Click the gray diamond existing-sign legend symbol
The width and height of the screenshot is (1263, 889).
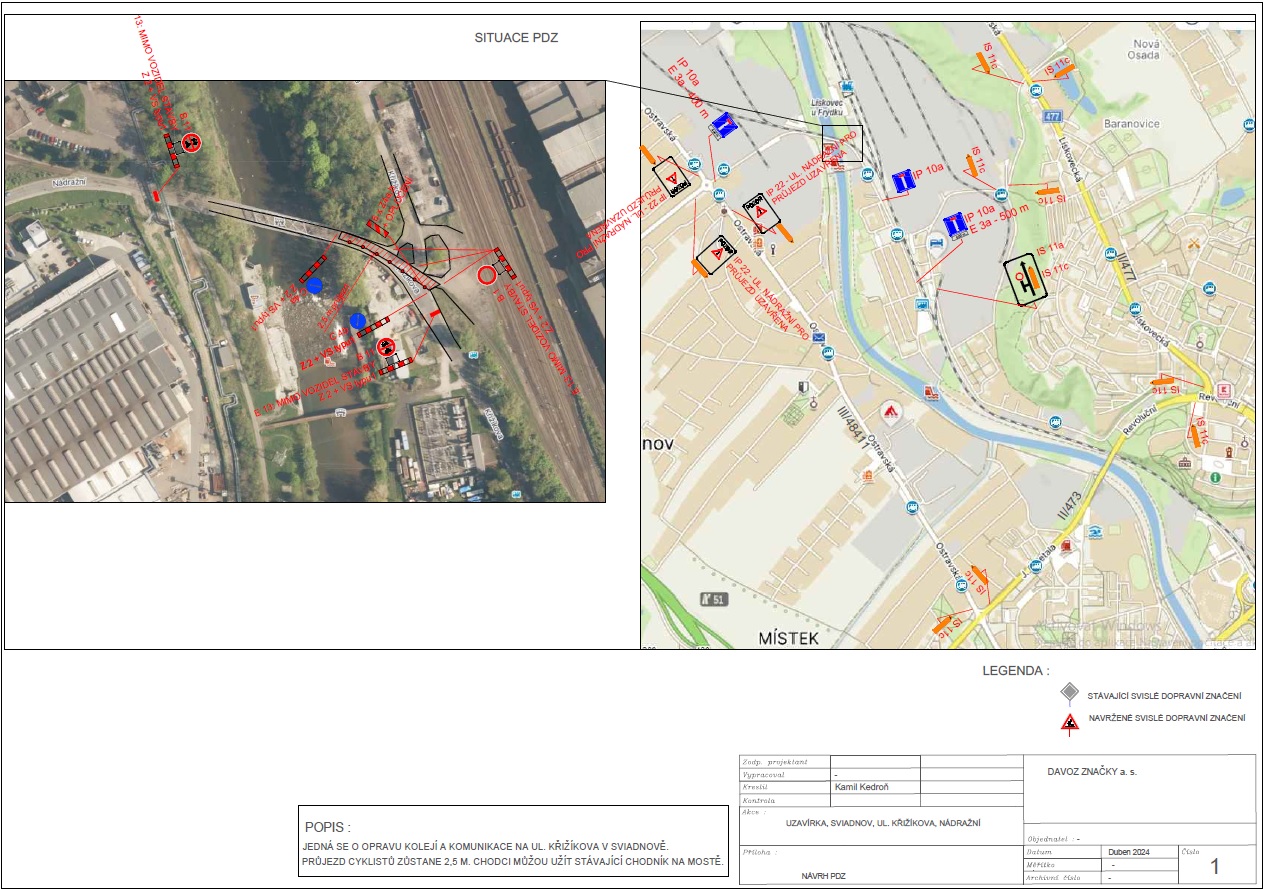pos(1070,694)
